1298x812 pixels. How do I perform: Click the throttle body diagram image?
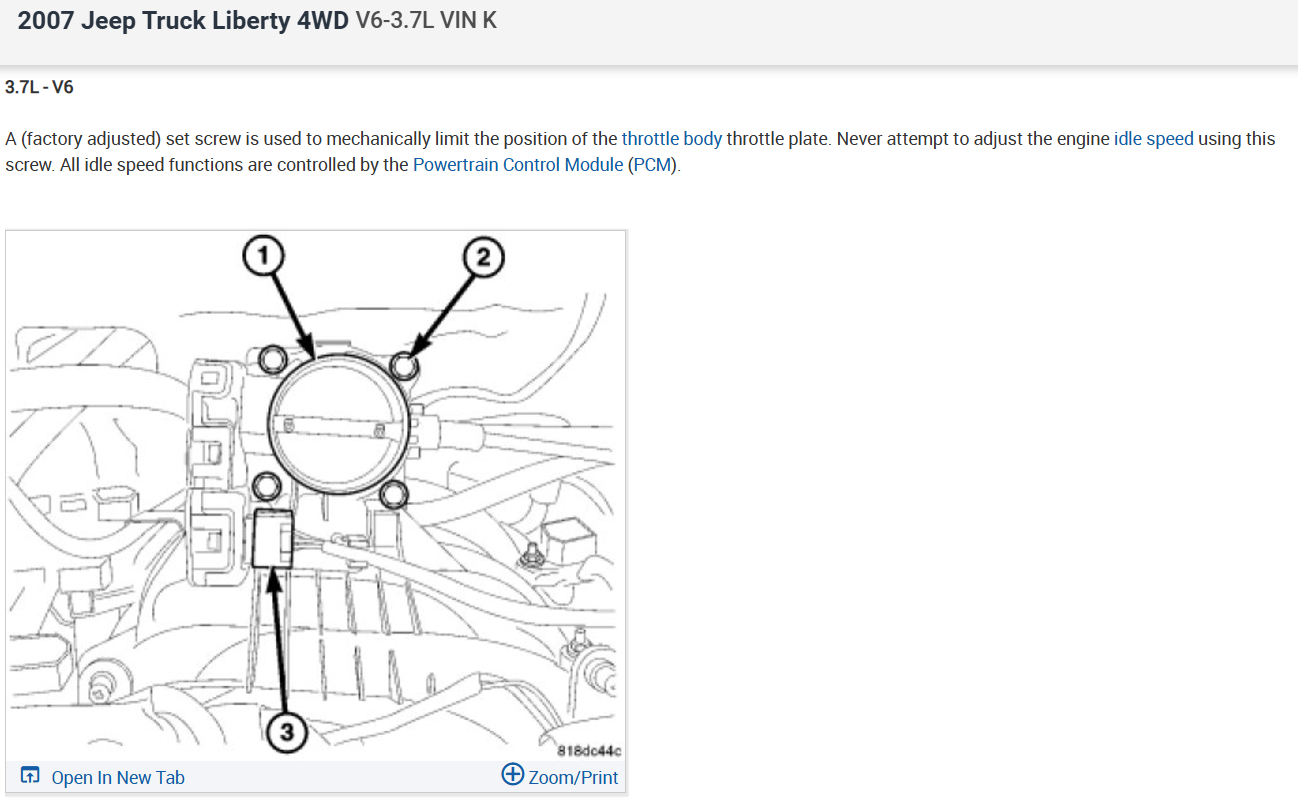pyautogui.click(x=316, y=495)
